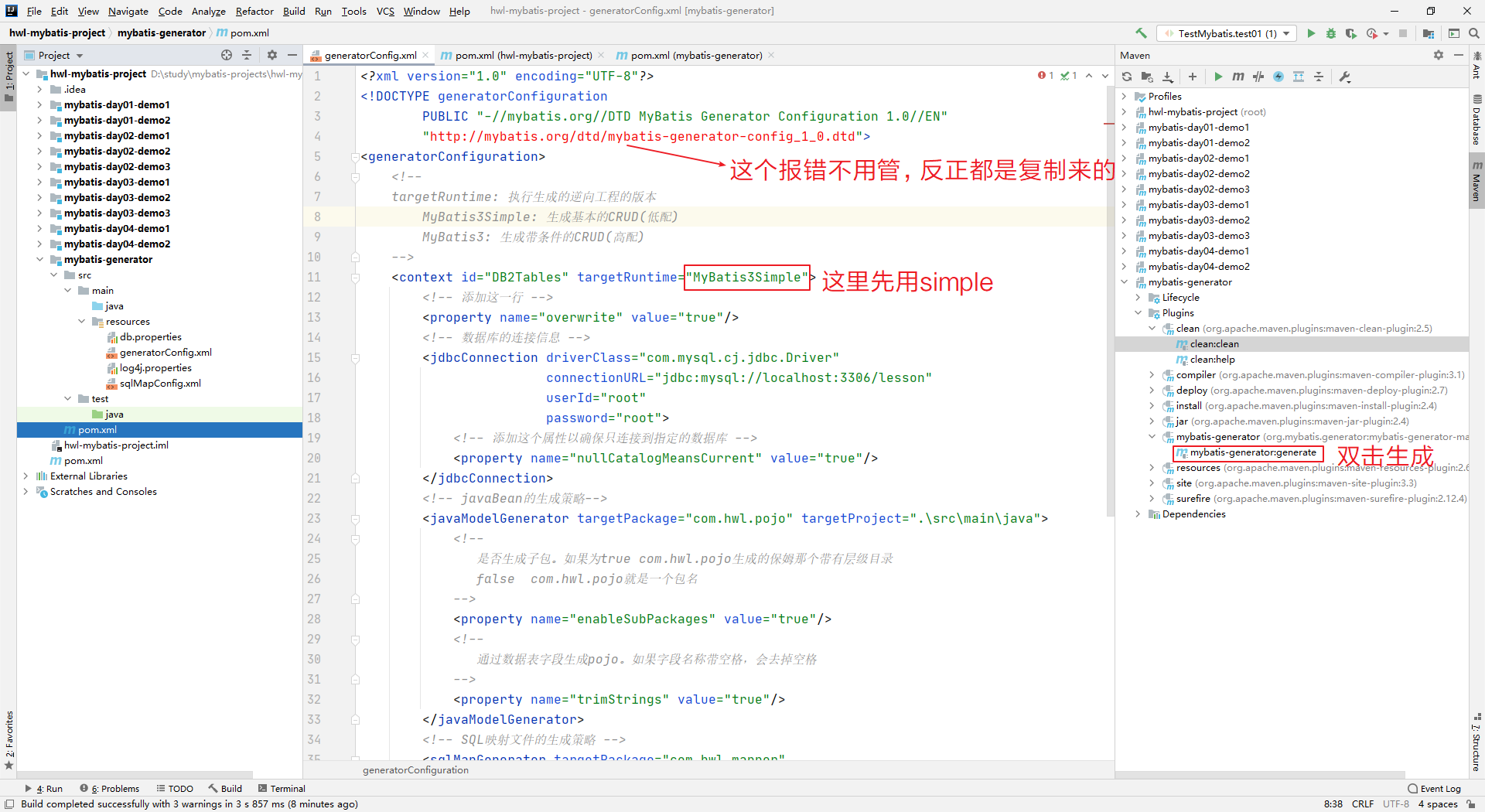The height and width of the screenshot is (812, 1485).
Task: Click UTF-8 encoding in status bar
Action: pos(1396,803)
